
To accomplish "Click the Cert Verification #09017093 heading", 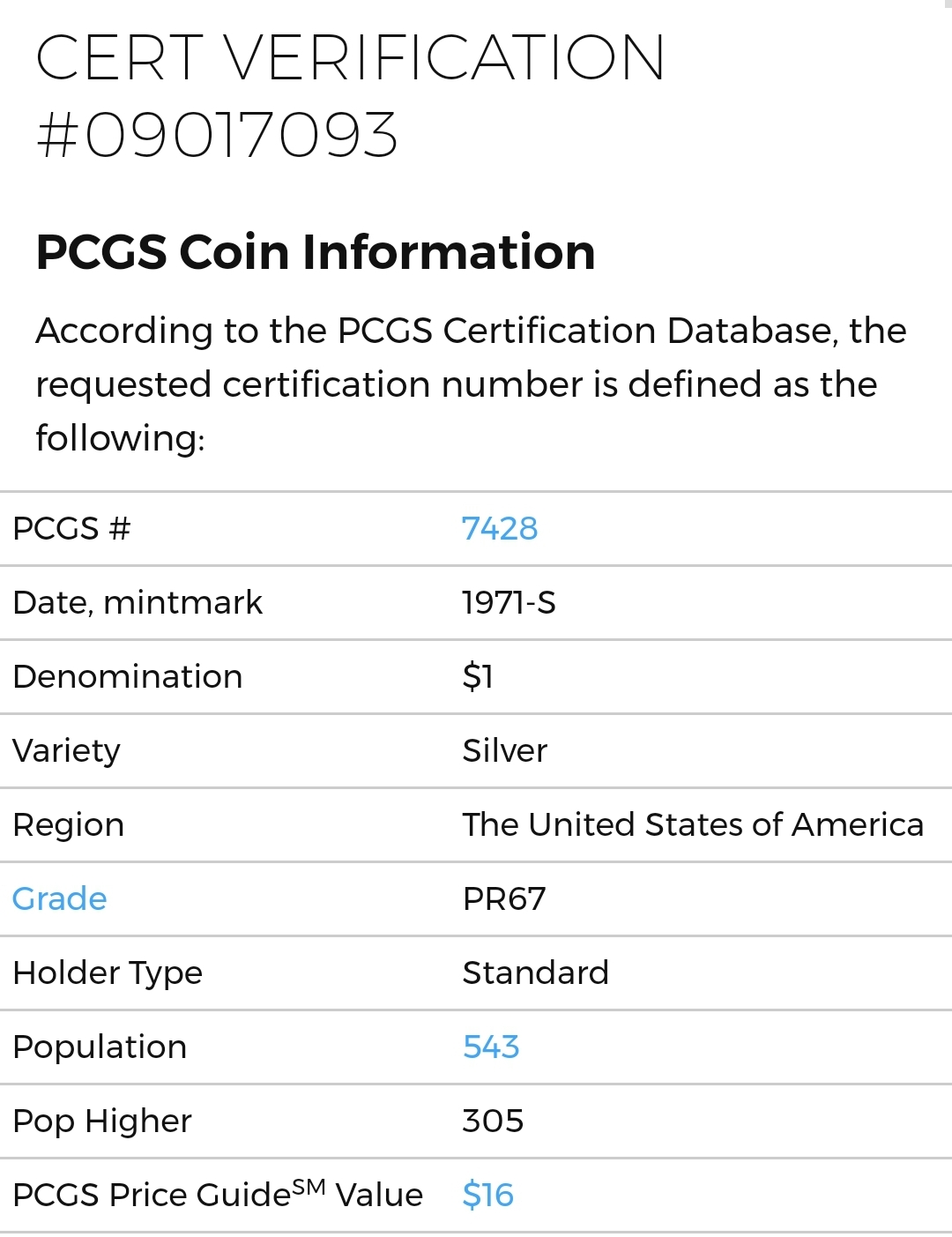I will coord(350,96).
